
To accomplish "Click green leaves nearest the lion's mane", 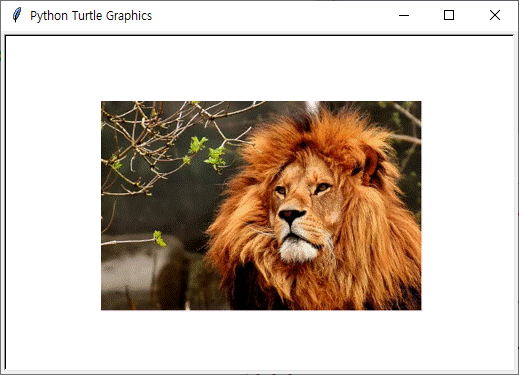I will coord(216,159).
